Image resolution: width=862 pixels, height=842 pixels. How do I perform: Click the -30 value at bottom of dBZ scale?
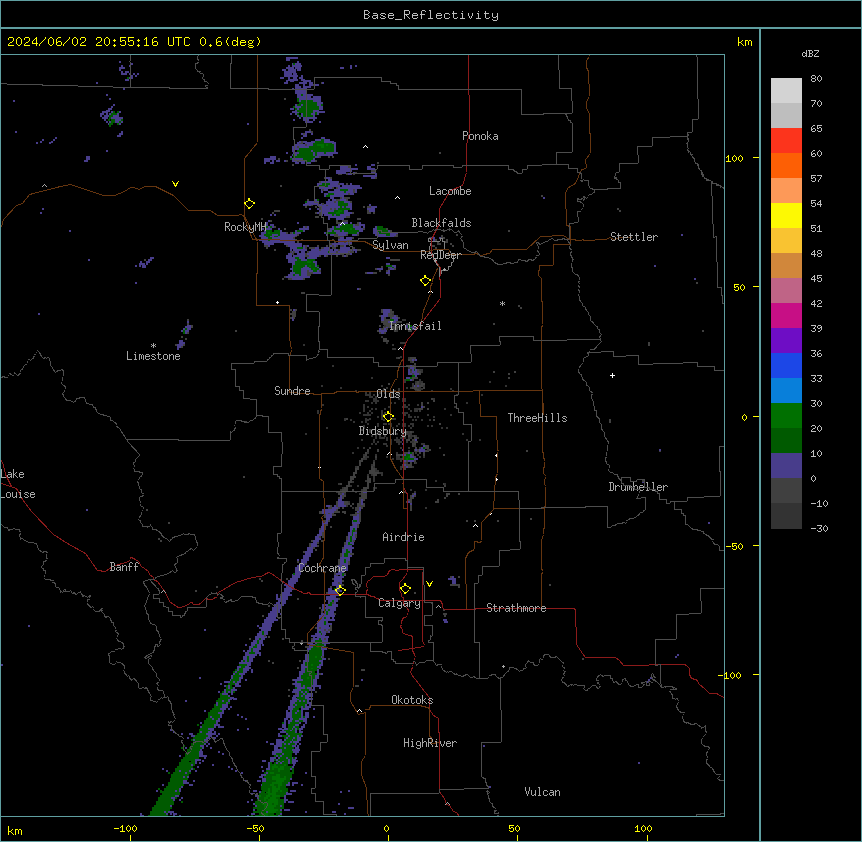(x=819, y=528)
